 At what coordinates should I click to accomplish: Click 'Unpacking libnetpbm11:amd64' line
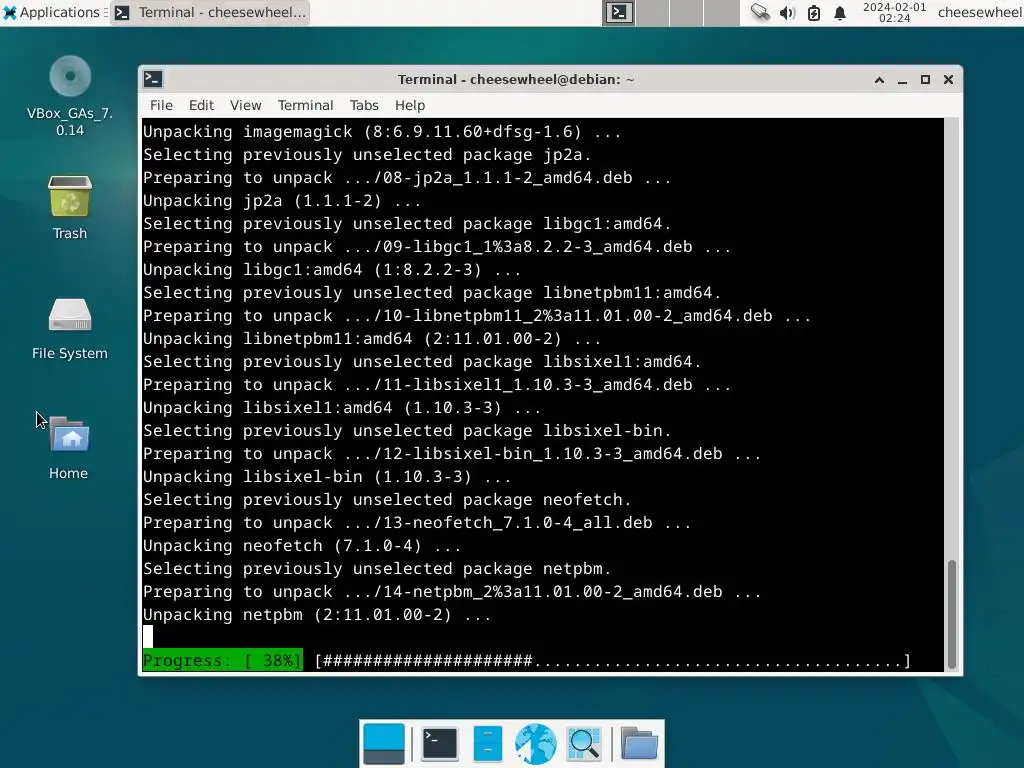372,339
